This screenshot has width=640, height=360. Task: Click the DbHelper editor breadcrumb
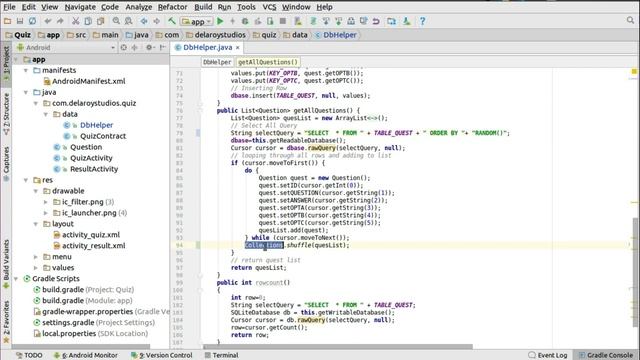pos(217,62)
